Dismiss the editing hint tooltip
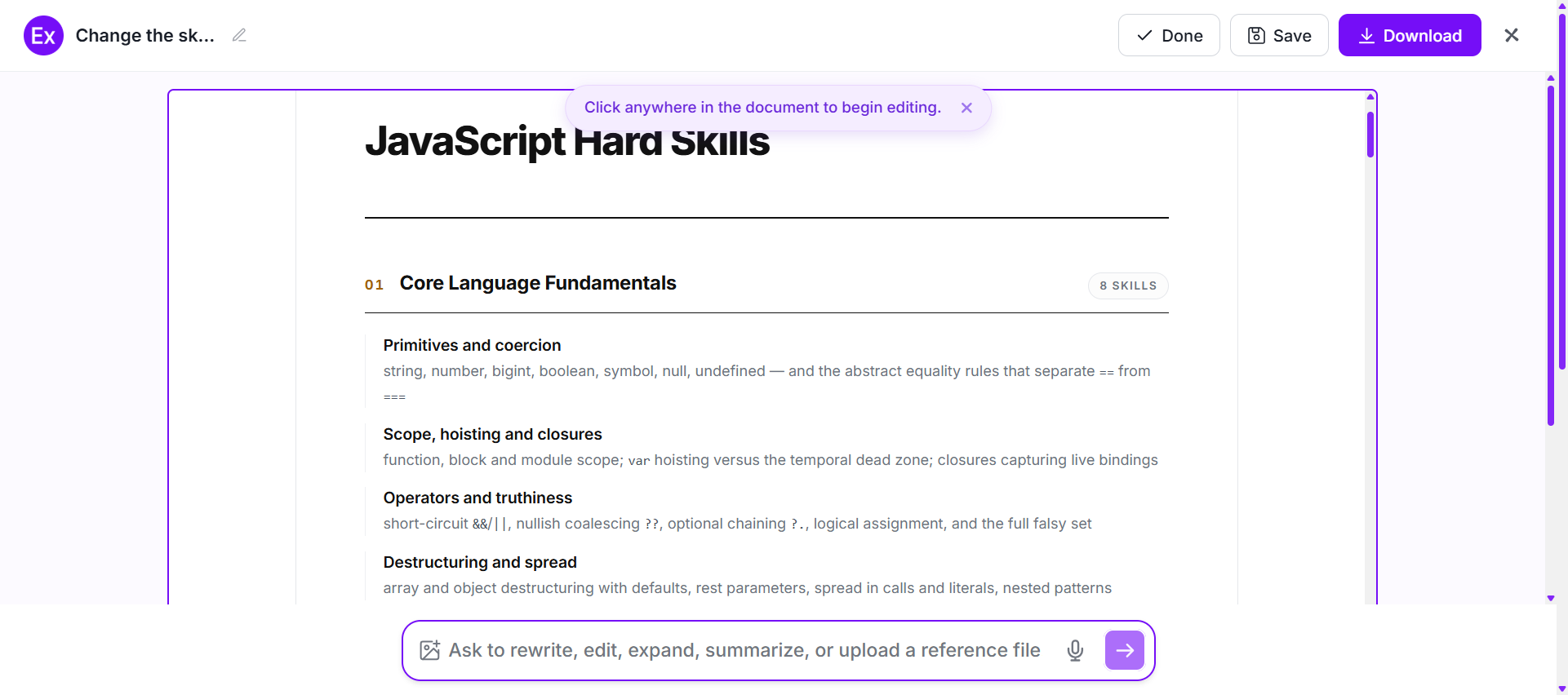The width and height of the screenshot is (1568, 695). [966, 108]
